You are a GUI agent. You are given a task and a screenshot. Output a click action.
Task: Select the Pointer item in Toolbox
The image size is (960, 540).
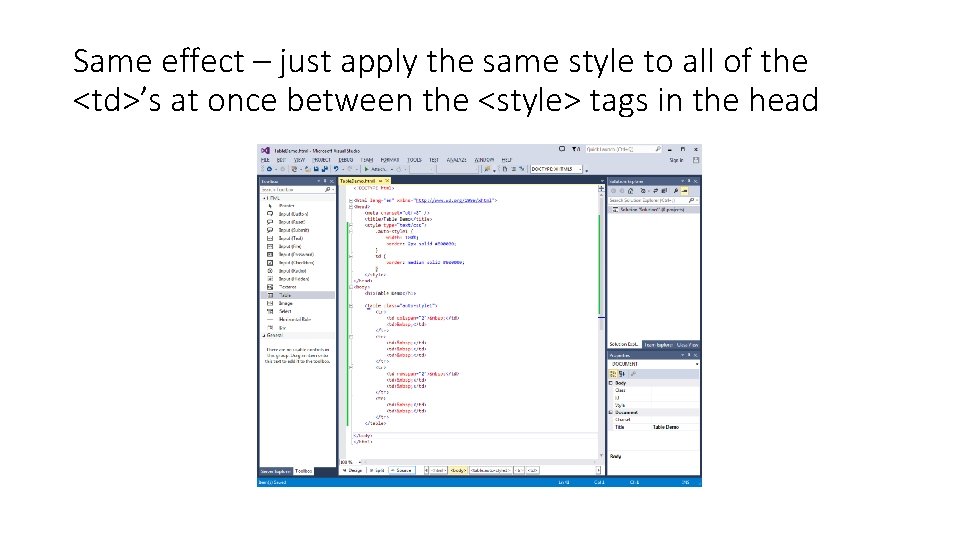287,206
